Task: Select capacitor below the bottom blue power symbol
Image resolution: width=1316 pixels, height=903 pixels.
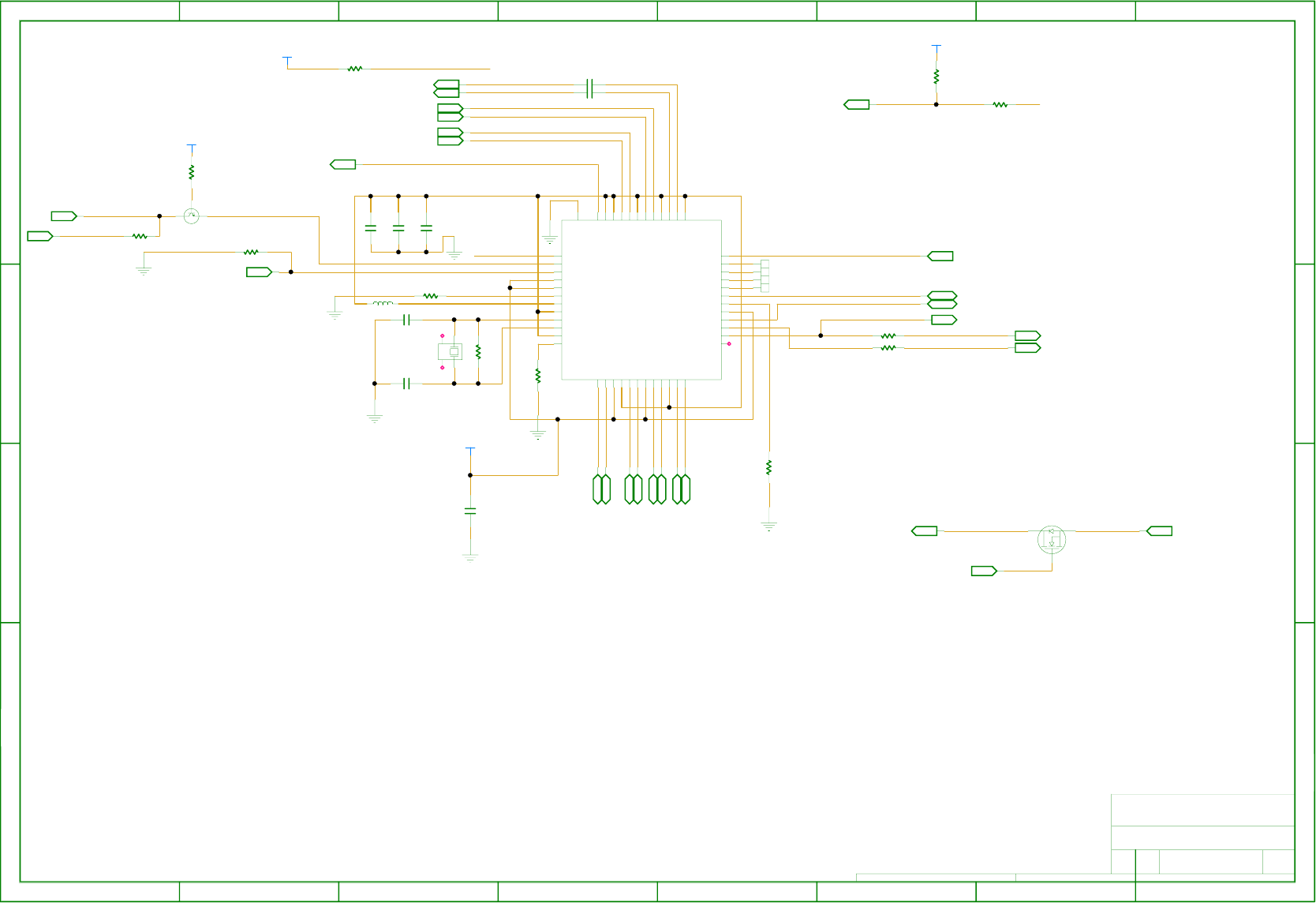Action: pyautogui.click(x=470, y=511)
